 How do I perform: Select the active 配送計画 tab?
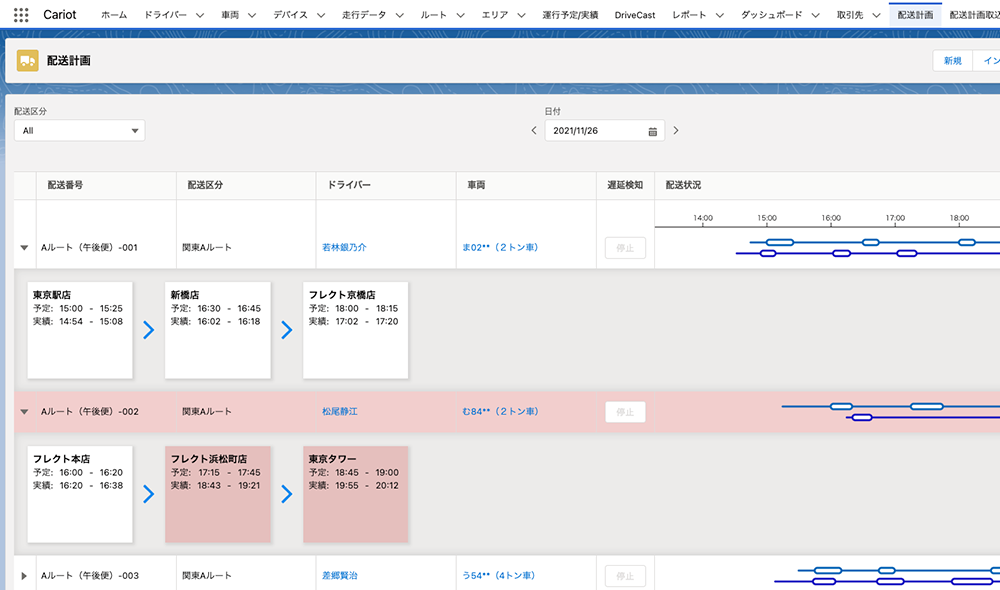point(915,15)
